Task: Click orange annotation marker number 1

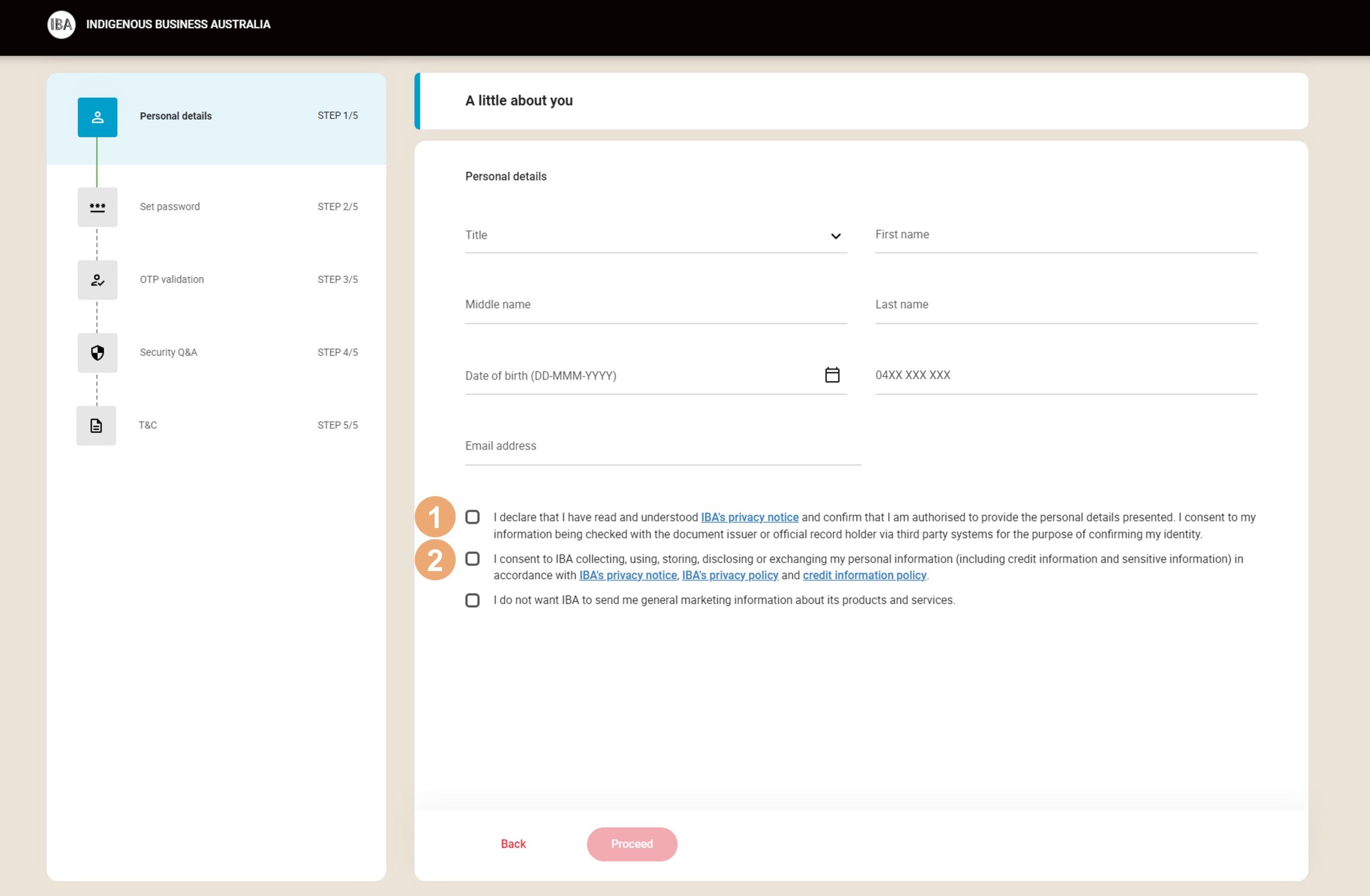Action: pos(435,517)
